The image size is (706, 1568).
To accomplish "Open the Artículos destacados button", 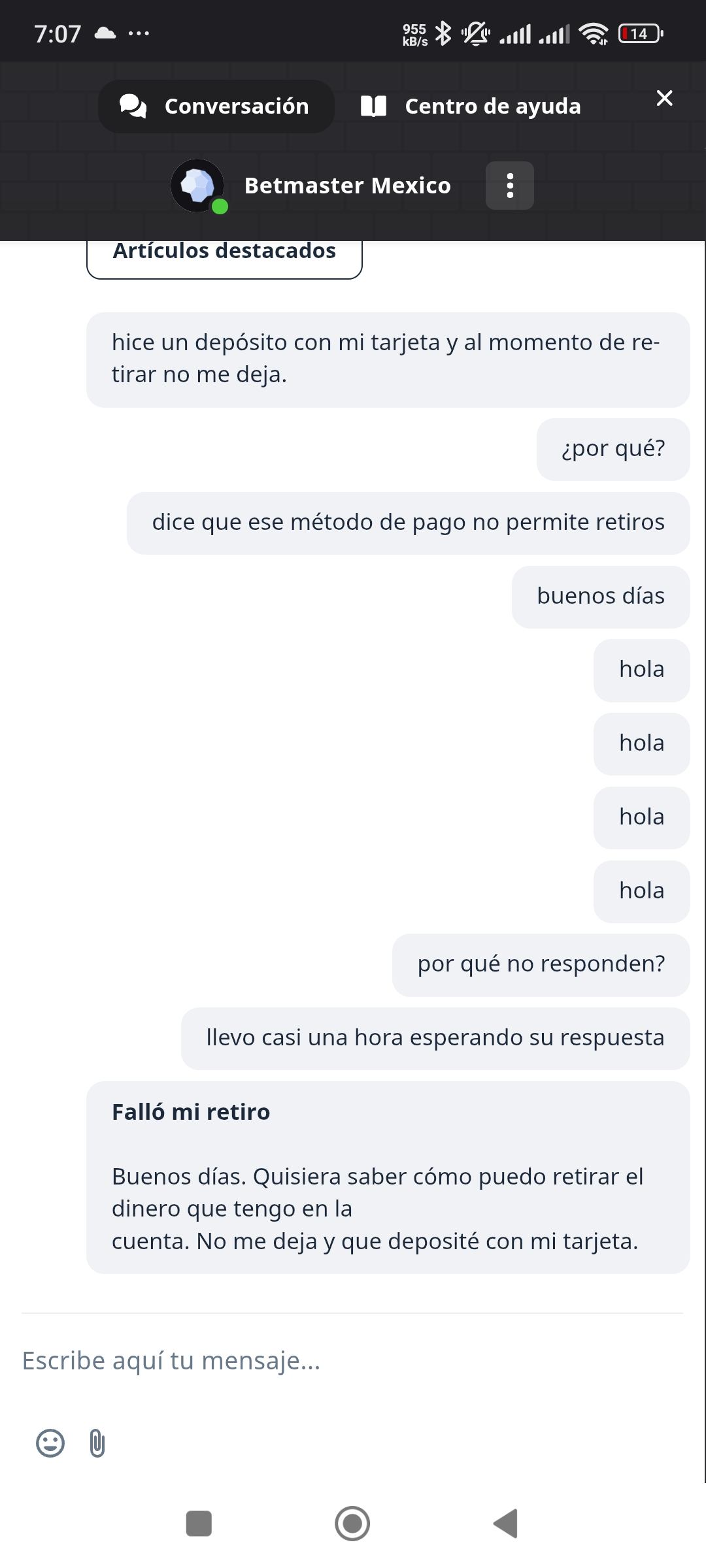I will tap(224, 255).
